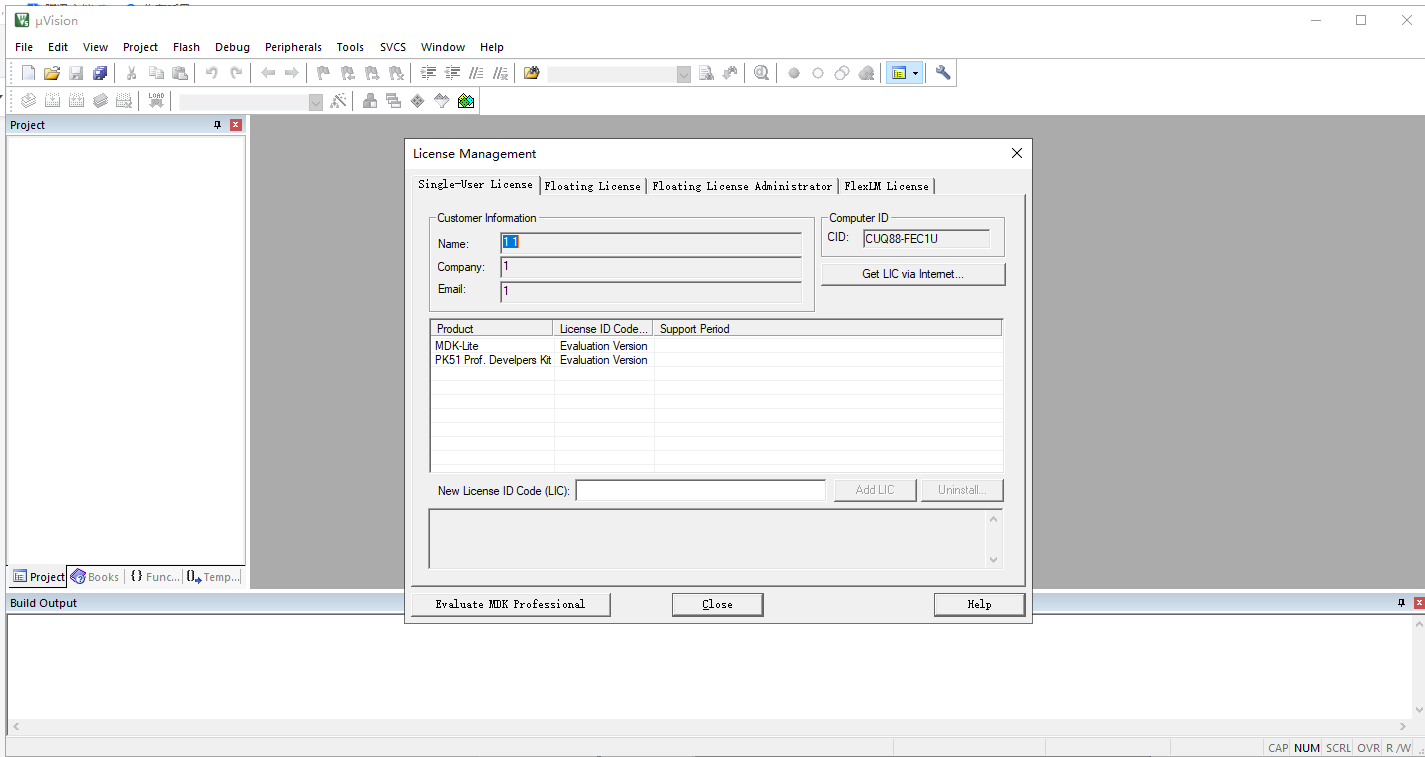
Task: Open the File menu
Action: pyautogui.click(x=24, y=47)
